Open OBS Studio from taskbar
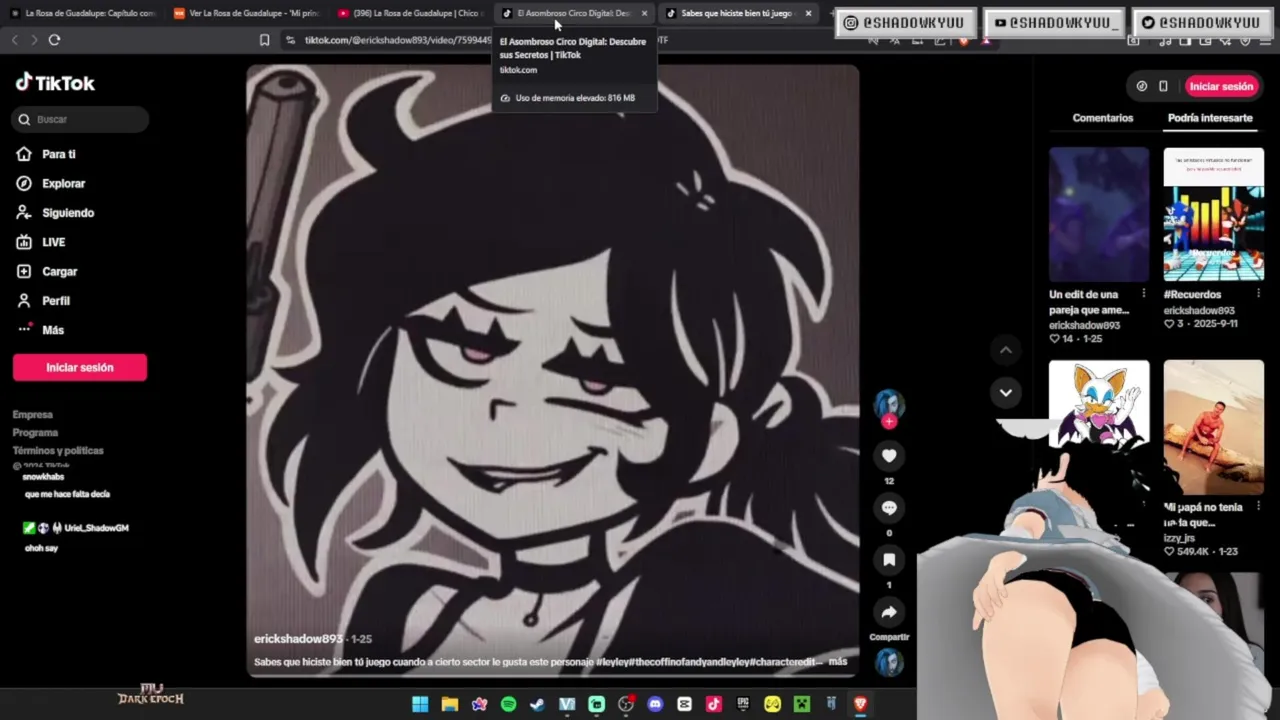This screenshot has width=1280, height=720. point(626,704)
